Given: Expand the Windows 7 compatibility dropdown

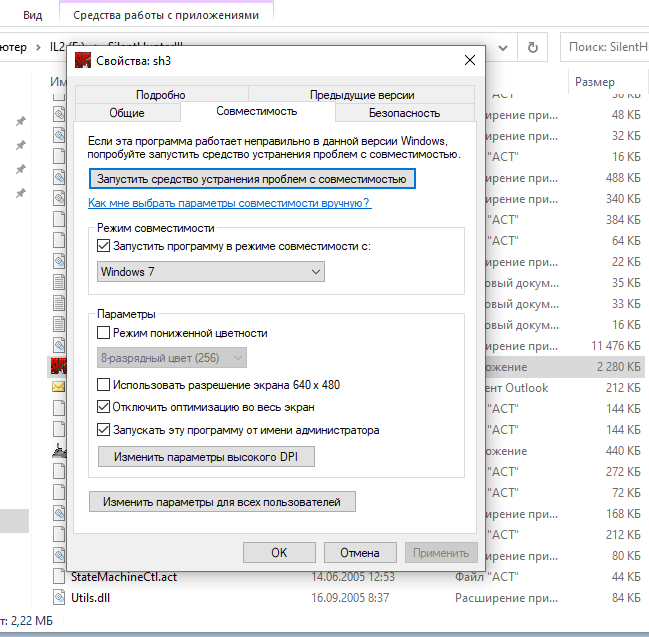Looking at the screenshot, I should (x=211, y=272).
